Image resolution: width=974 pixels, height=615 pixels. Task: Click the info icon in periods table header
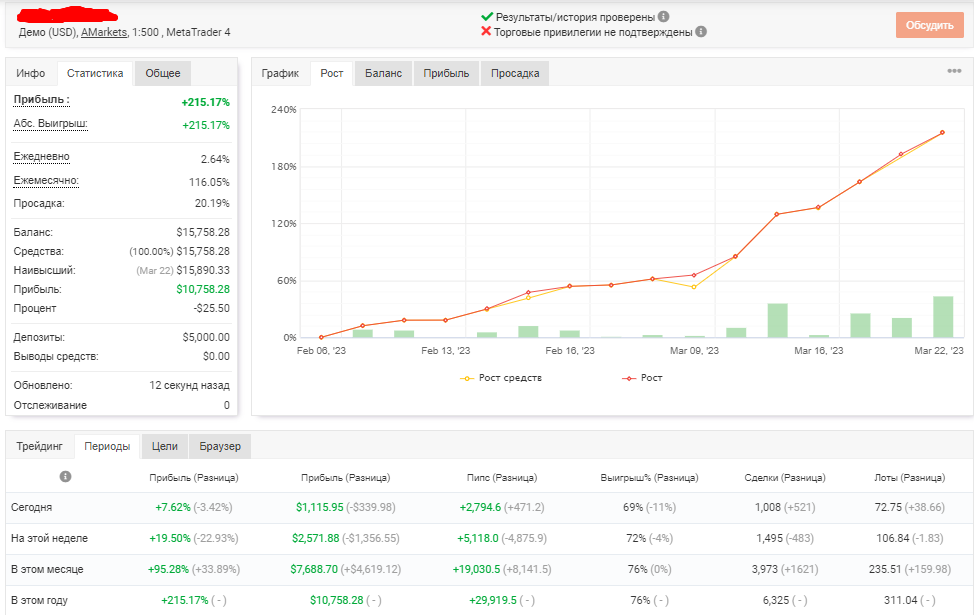(x=65, y=476)
